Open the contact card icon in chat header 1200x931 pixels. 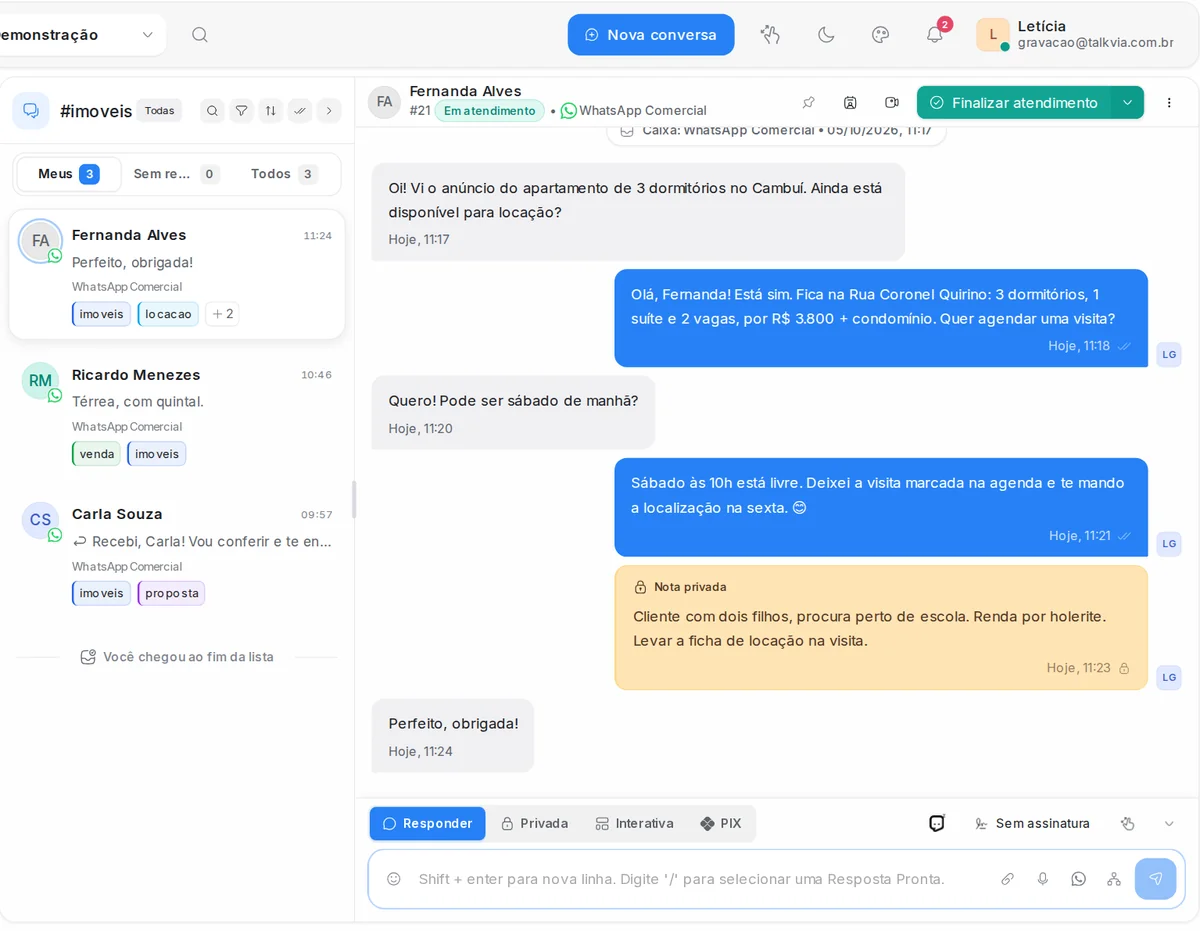[x=850, y=102]
